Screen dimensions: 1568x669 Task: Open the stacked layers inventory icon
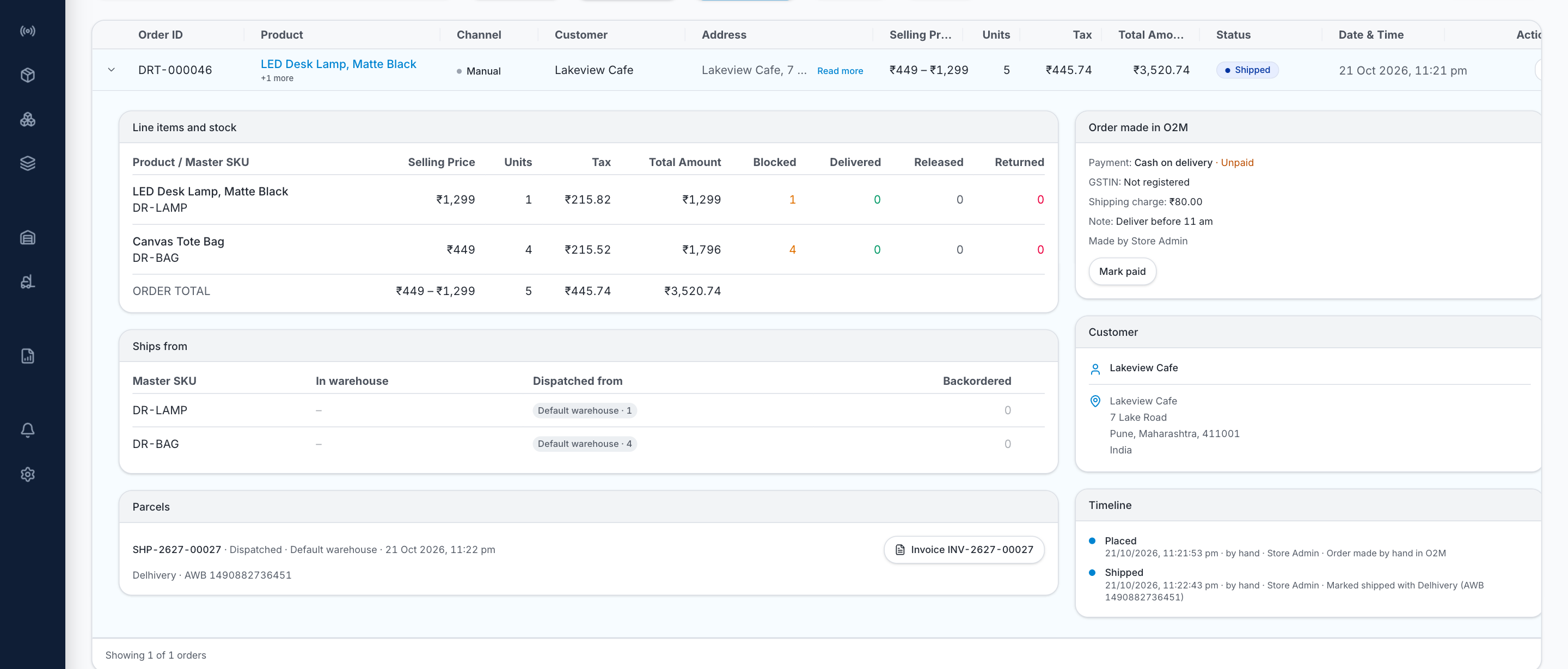click(x=27, y=163)
